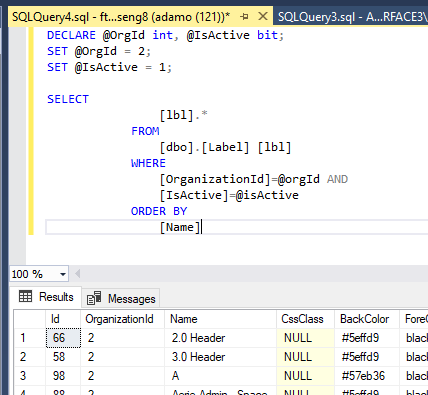This screenshot has width=428, height=395.
Task: Select the Id column header
Action: pyautogui.click(x=63, y=319)
